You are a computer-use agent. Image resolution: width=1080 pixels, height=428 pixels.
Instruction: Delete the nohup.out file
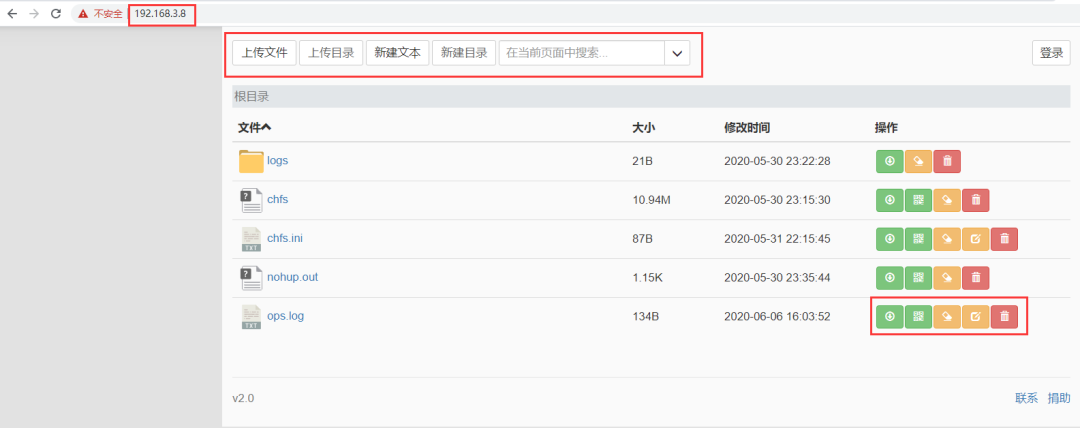[x=976, y=278]
